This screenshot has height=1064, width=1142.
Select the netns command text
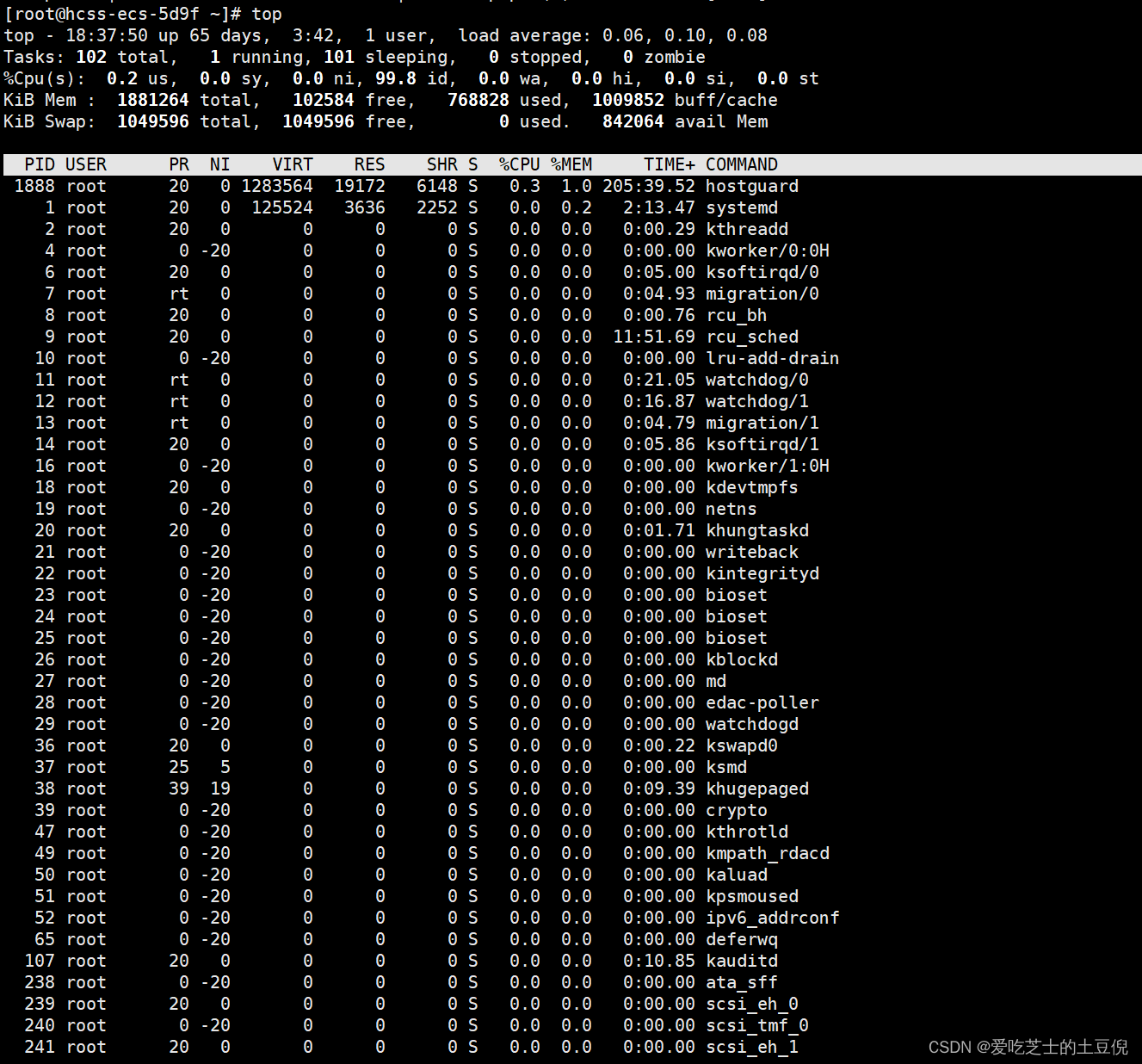coord(731,509)
